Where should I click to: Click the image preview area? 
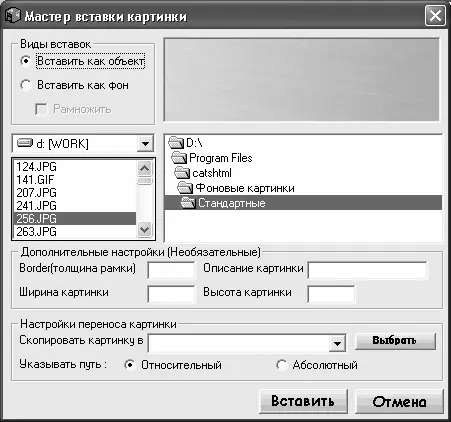pos(302,80)
